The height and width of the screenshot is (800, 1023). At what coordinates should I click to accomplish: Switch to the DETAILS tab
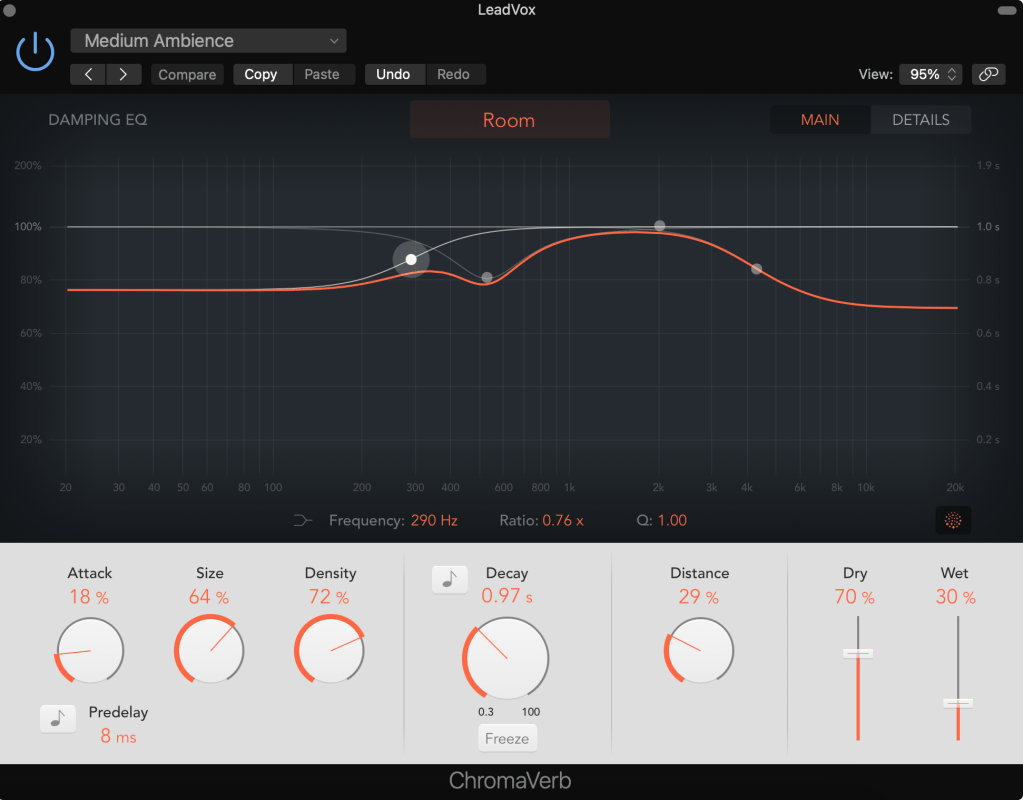920,120
